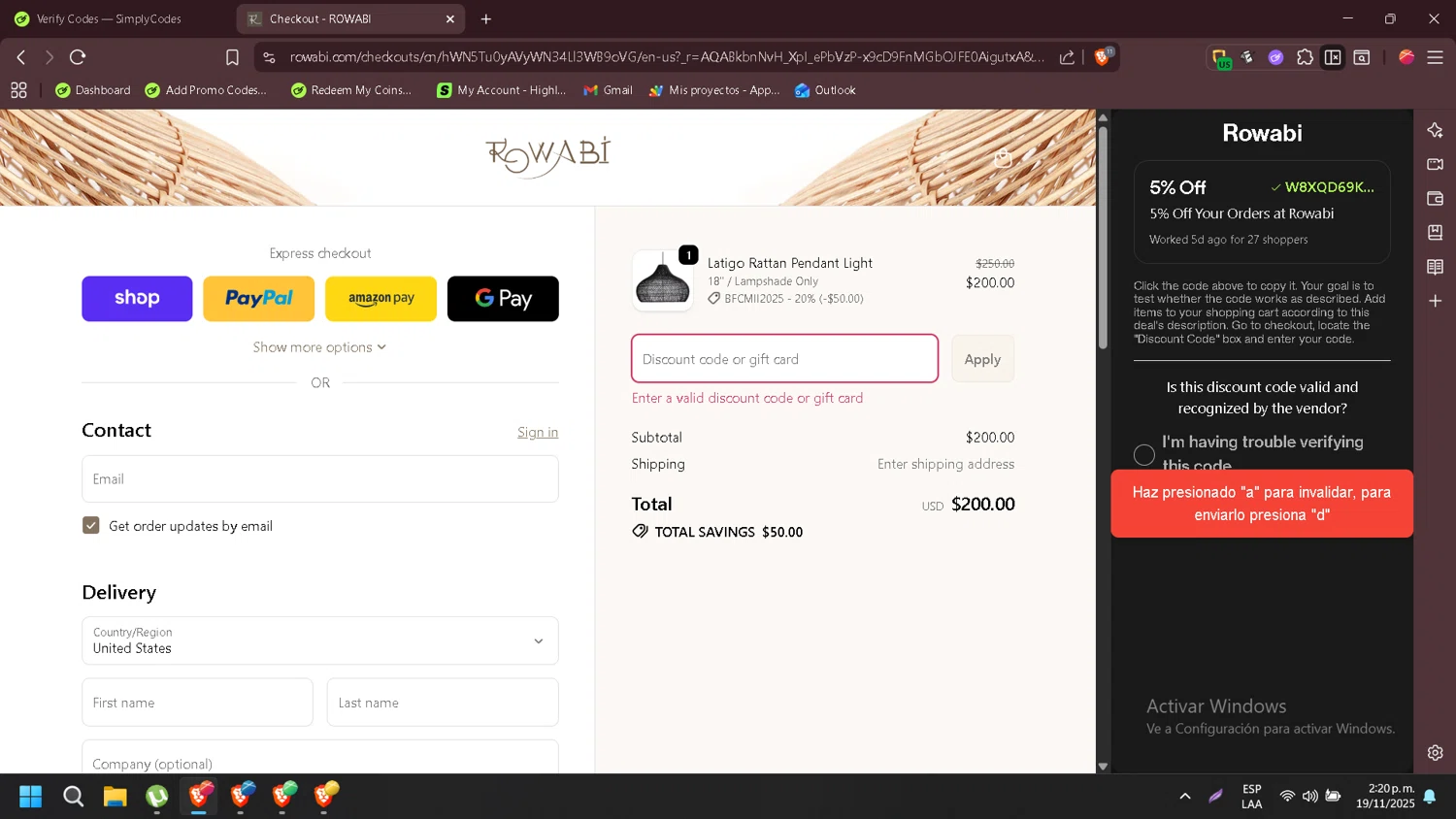Click the Discount code or gift card field

(x=784, y=359)
